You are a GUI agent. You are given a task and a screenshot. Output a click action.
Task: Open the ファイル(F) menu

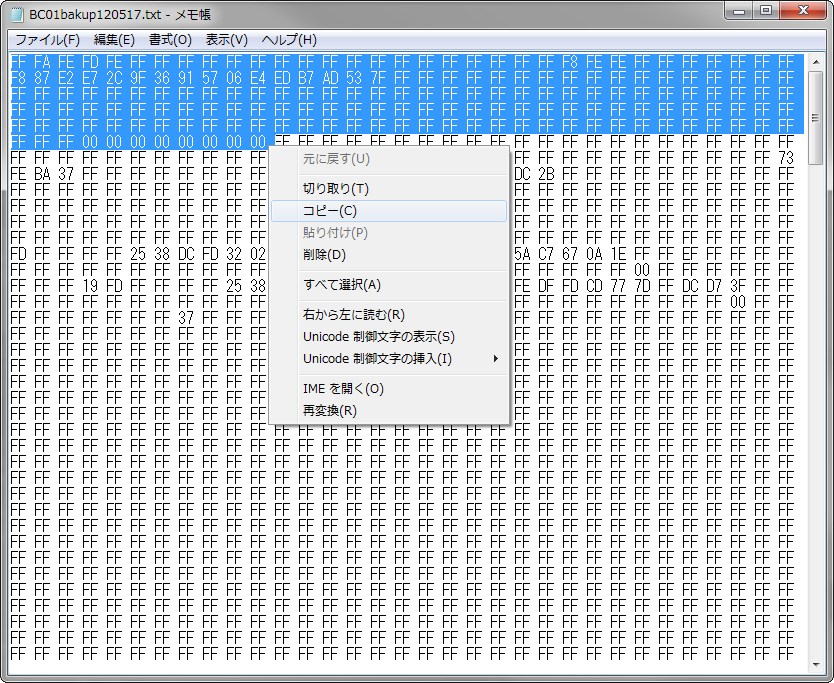[x=47, y=40]
